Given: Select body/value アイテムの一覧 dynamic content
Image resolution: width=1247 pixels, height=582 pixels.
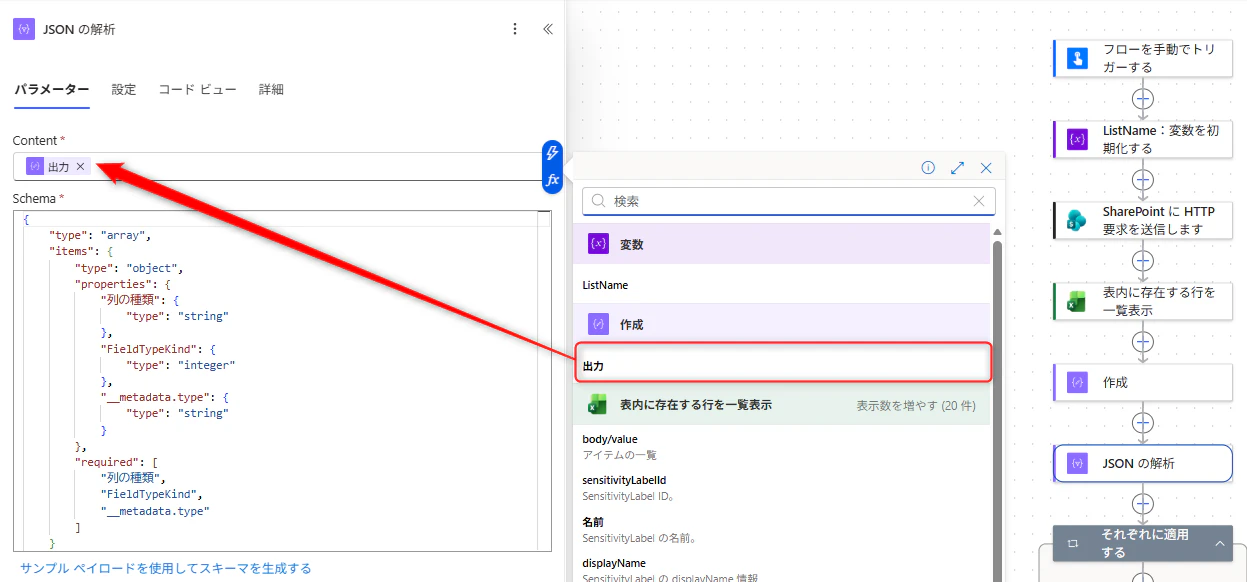Looking at the screenshot, I should (x=782, y=446).
